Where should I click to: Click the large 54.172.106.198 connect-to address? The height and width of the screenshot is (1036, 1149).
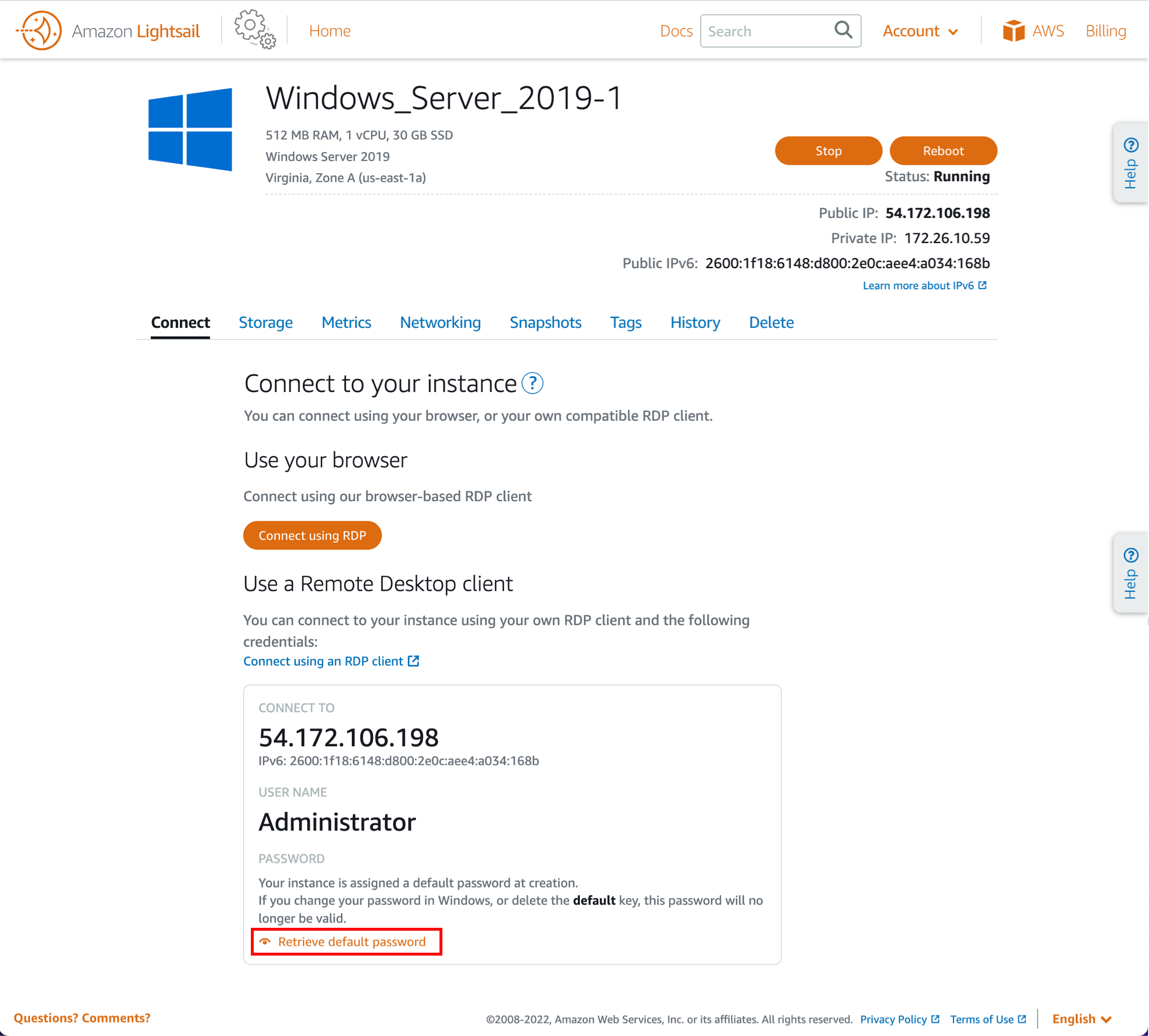coord(348,737)
